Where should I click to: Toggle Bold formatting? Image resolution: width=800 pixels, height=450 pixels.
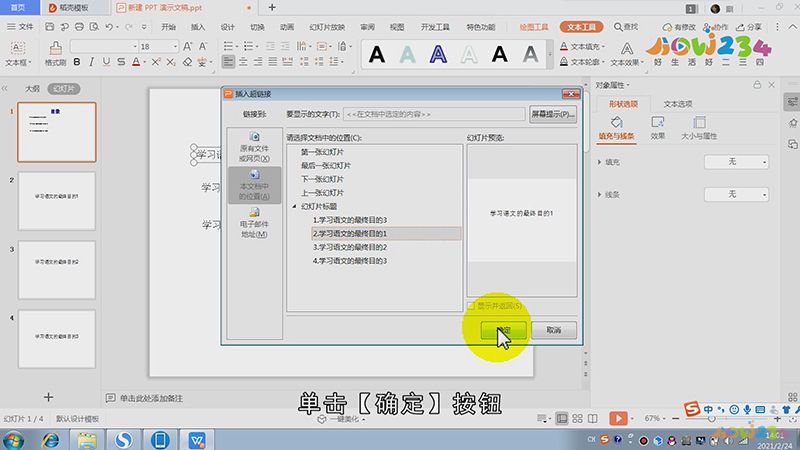point(77,62)
